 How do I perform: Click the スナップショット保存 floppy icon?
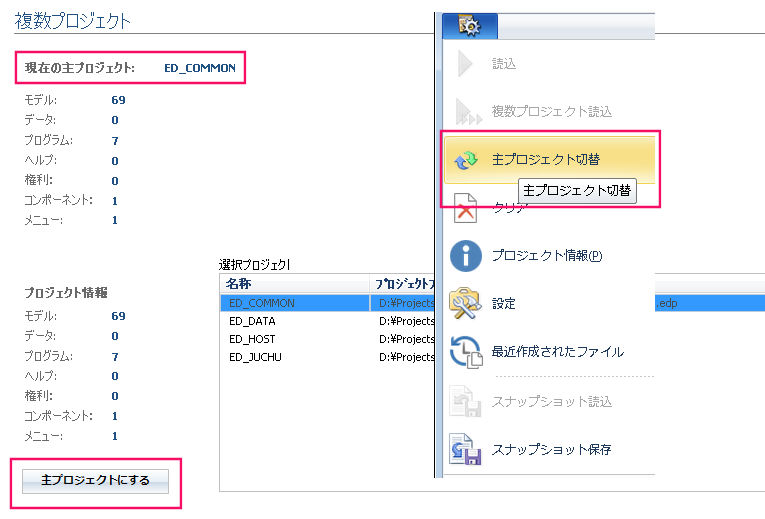point(465,449)
